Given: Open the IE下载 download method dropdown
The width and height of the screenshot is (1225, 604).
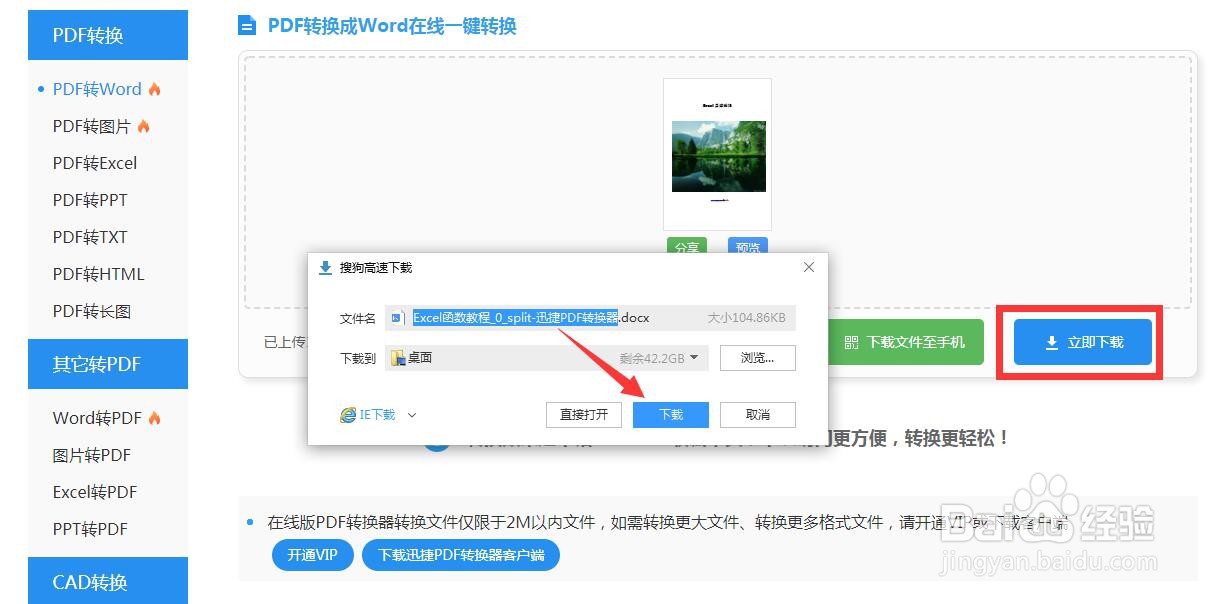Looking at the screenshot, I should pyautogui.click(x=411, y=415).
